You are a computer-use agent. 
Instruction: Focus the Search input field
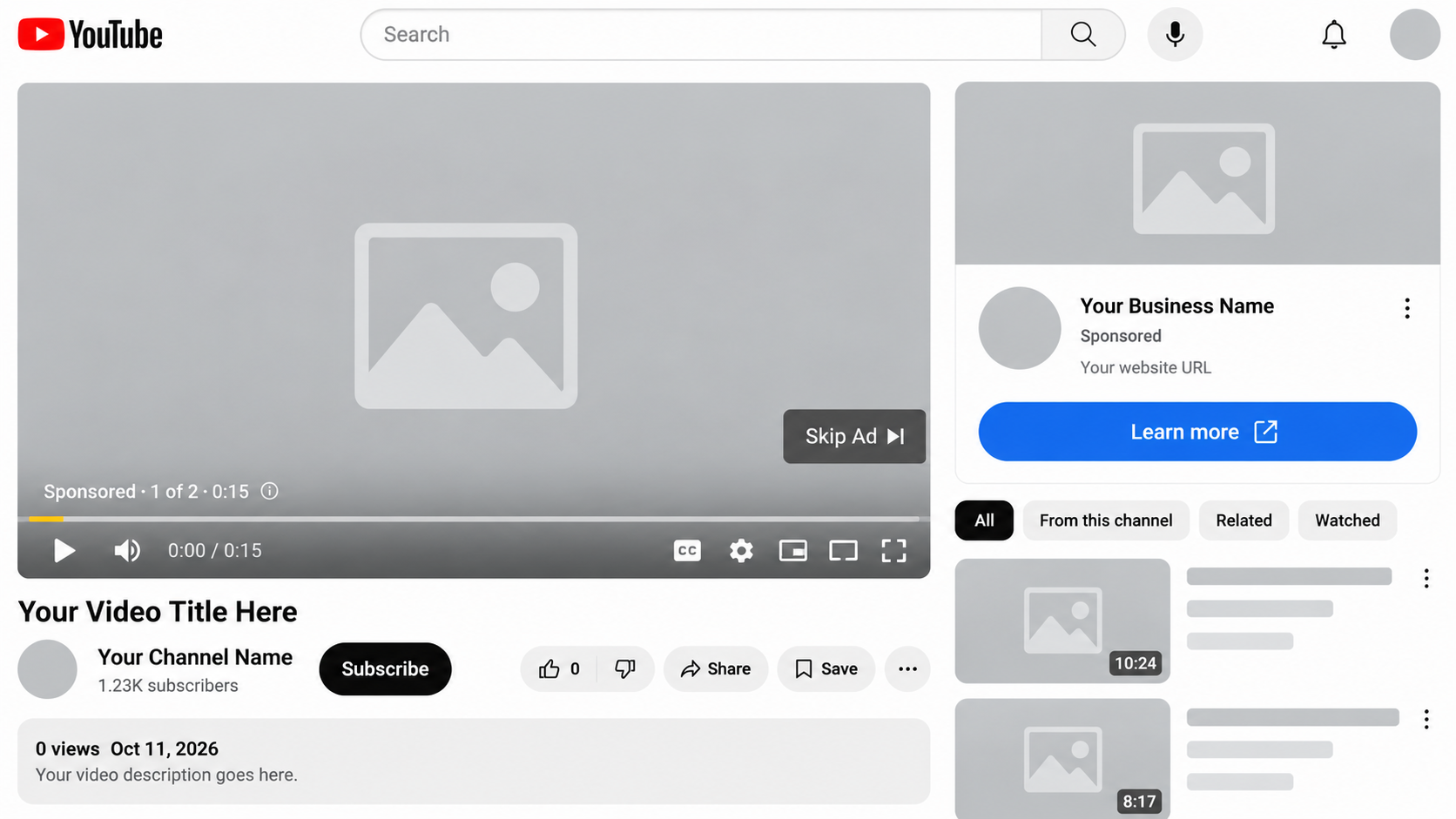pos(701,35)
